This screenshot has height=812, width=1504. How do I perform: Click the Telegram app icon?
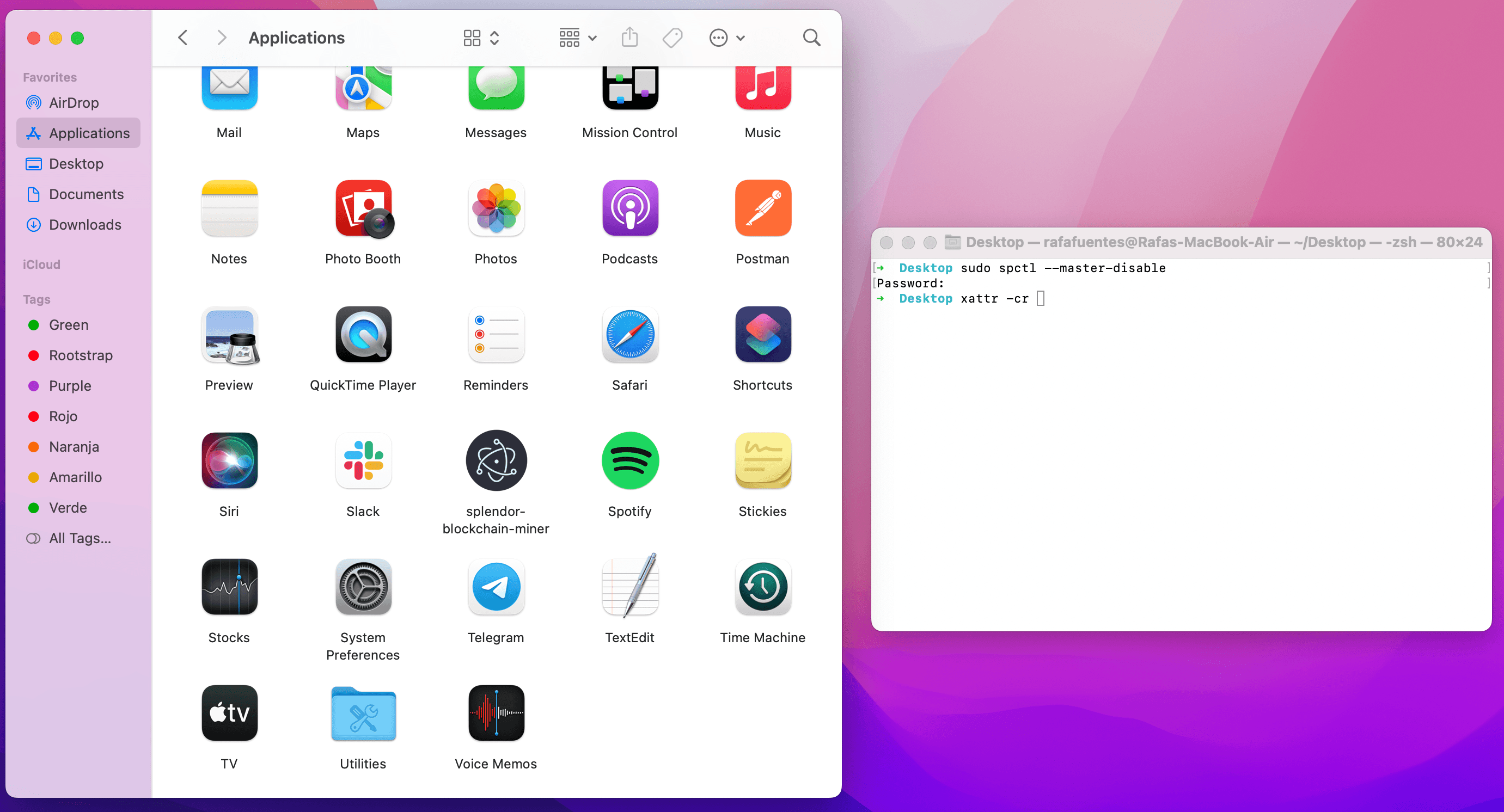coord(496,587)
